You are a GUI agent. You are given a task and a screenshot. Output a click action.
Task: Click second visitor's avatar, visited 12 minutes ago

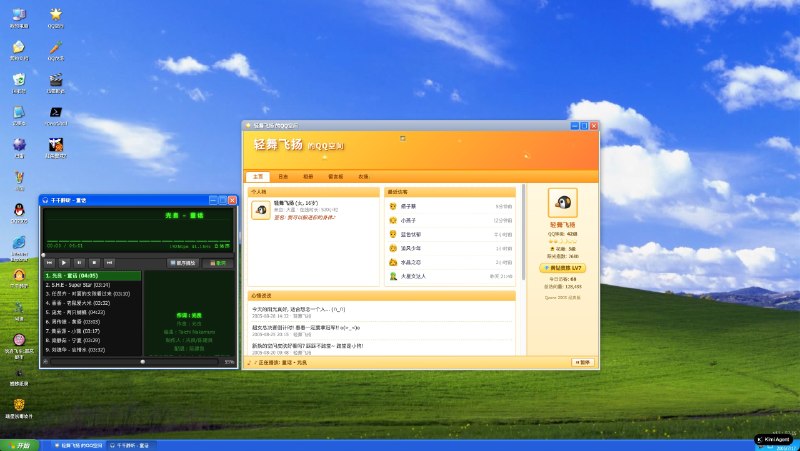[x=393, y=220]
